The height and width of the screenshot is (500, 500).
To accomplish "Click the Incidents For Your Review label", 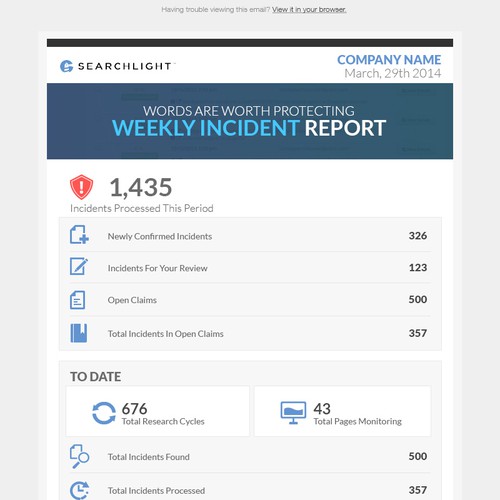I will pyautogui.click(x=157, y=268).
